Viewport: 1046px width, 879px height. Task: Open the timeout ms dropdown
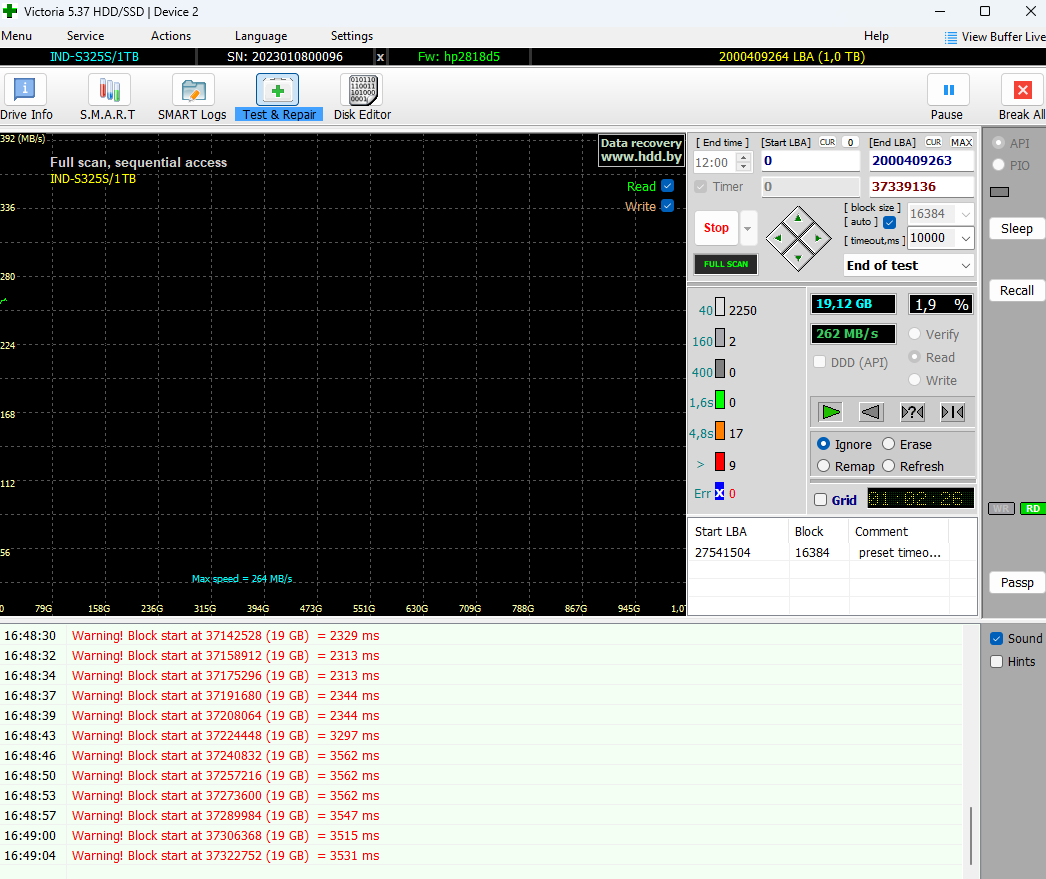965,238
